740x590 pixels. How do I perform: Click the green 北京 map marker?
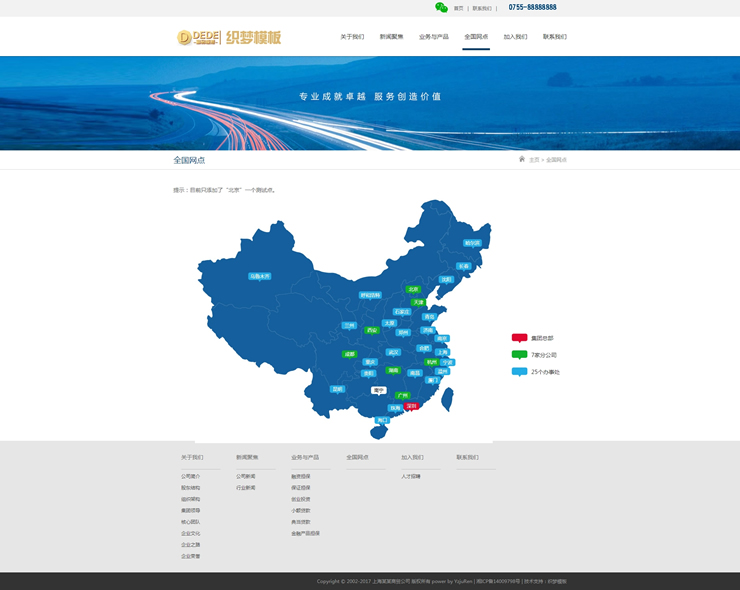414,289
